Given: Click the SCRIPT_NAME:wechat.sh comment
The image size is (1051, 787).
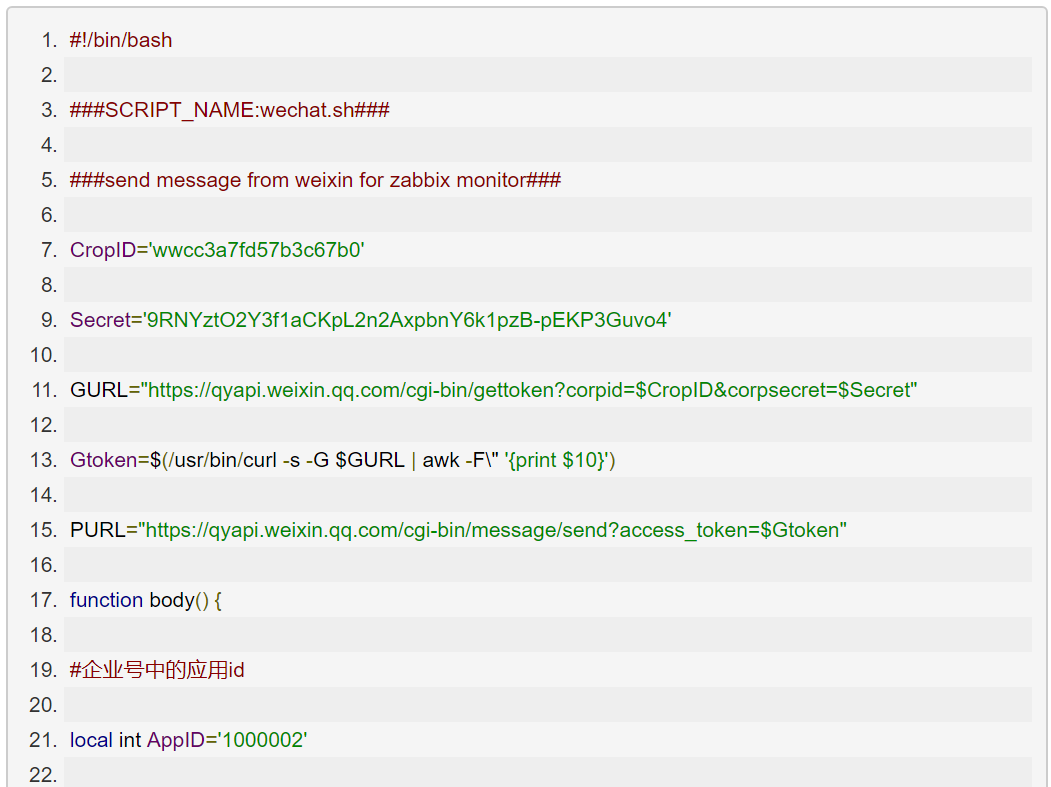Looking at the screenshot, I should 229,110.
